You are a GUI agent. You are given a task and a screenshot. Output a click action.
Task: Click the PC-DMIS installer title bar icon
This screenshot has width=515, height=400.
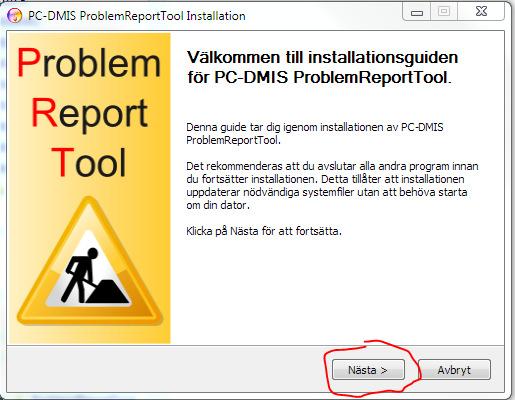point(14,16)
